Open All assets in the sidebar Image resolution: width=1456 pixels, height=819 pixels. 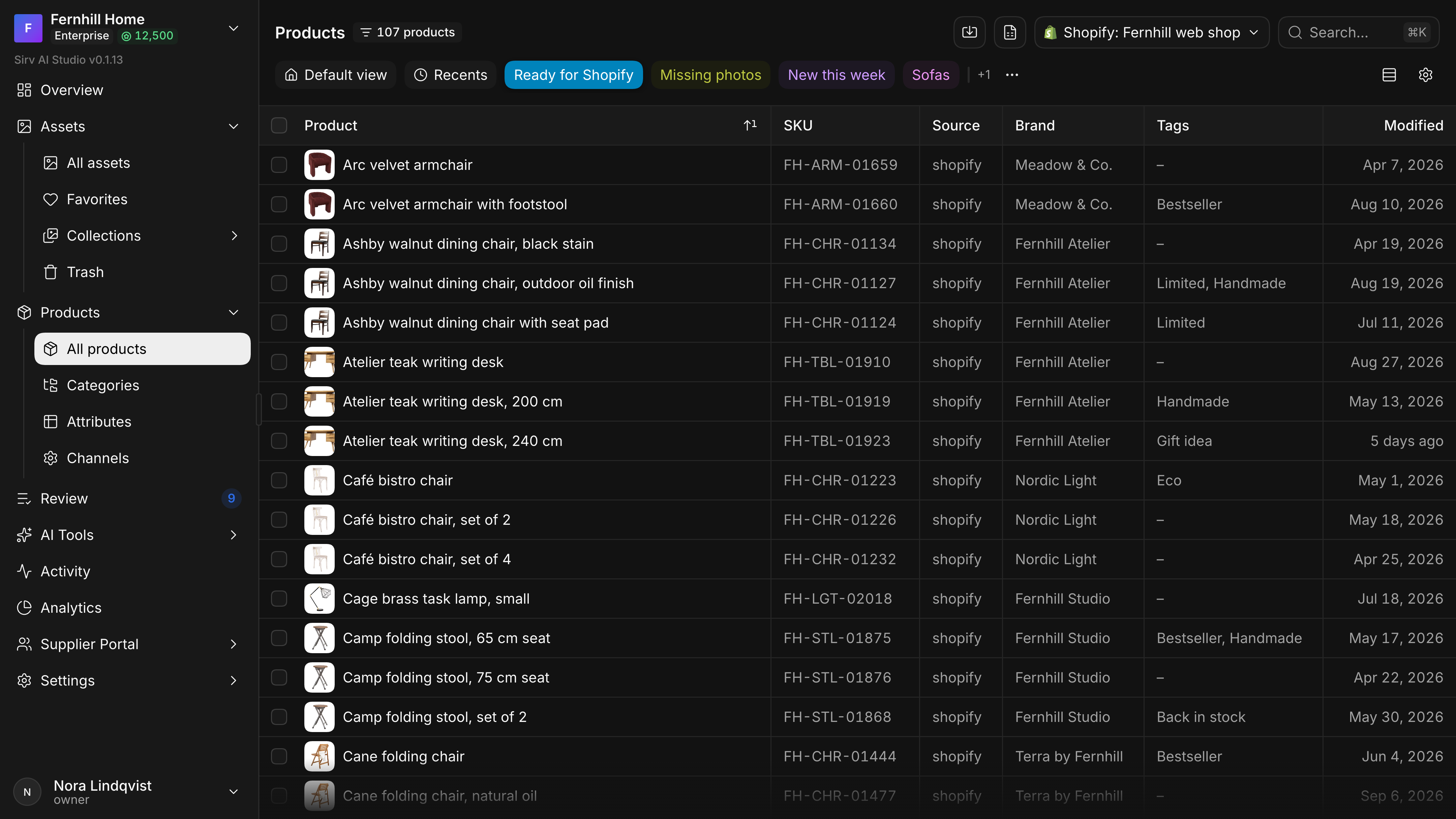point(143,163)
